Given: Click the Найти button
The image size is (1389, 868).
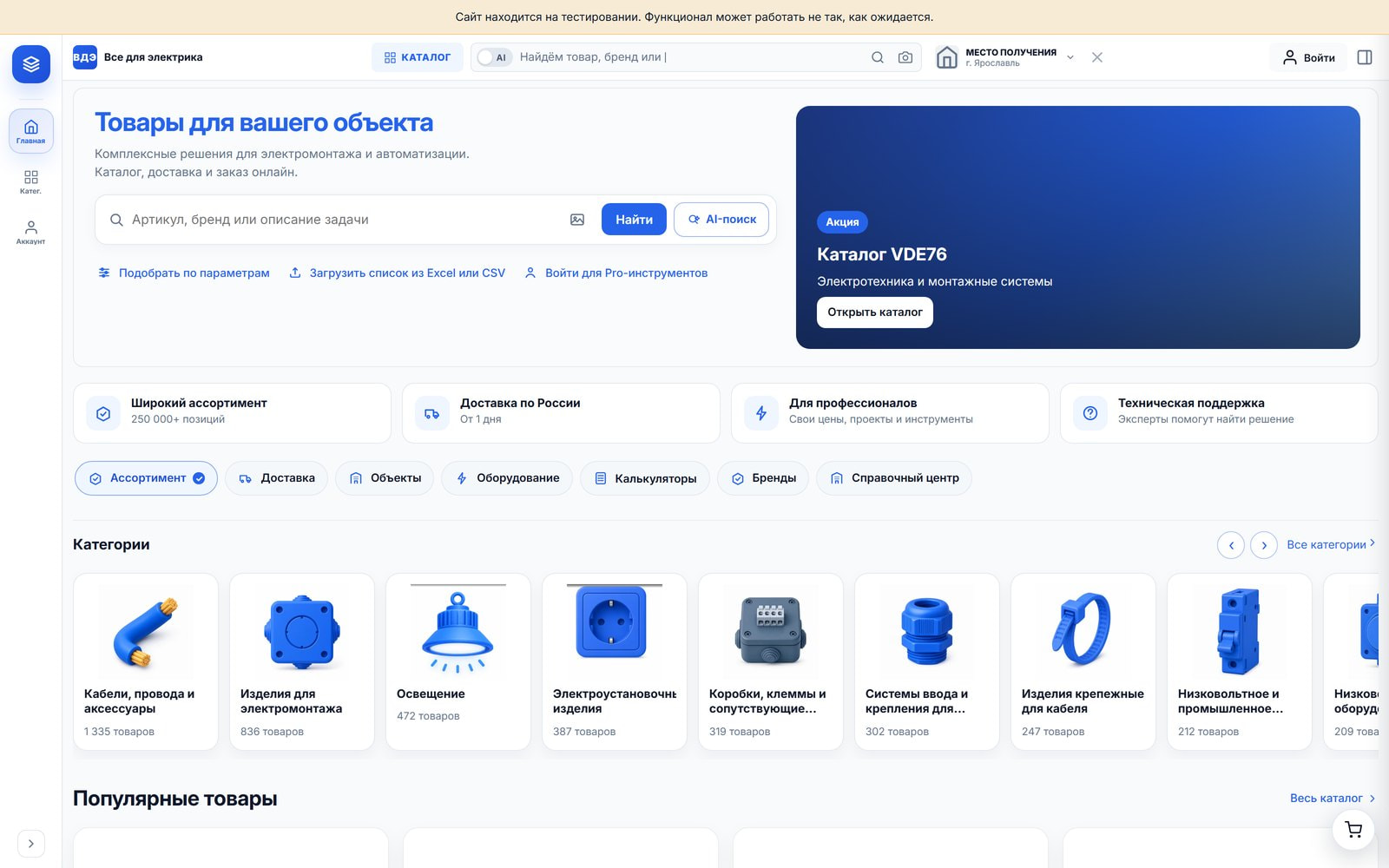Looking at the screenshot, I should click(634, 220).
